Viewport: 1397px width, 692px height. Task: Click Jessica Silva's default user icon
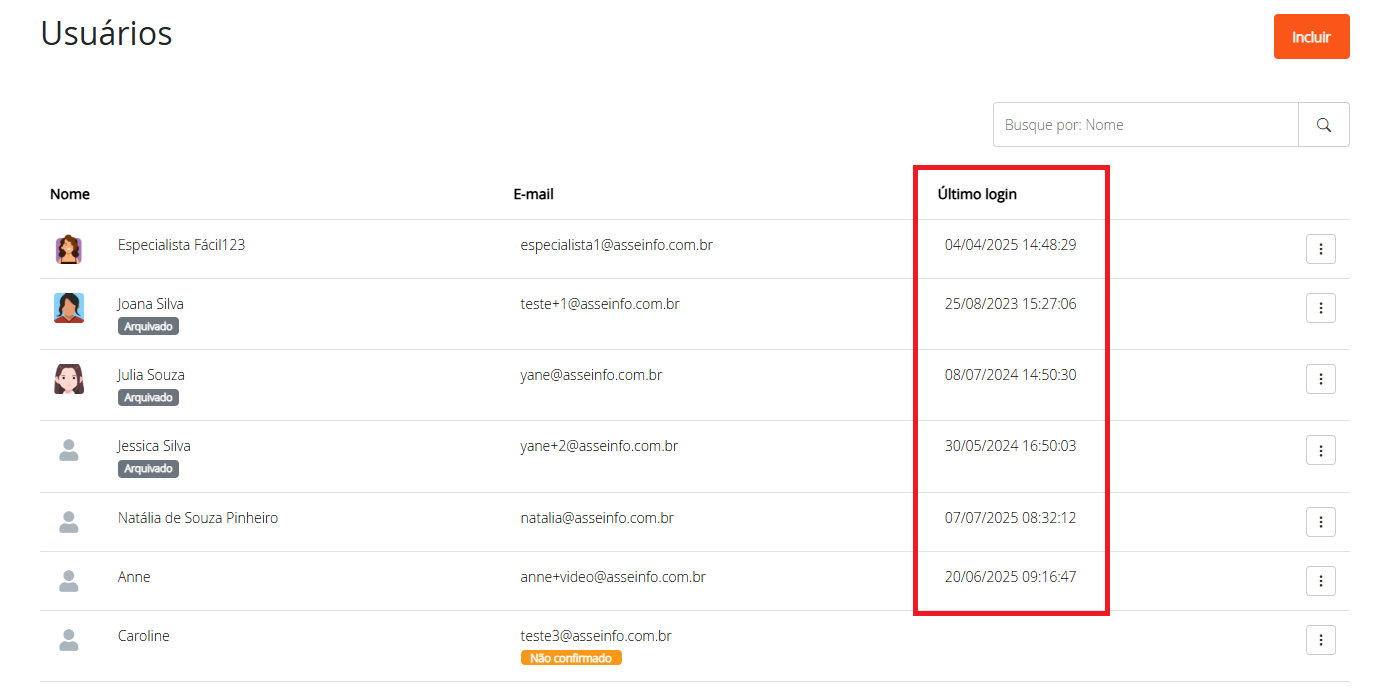click(x=69, y=451)
